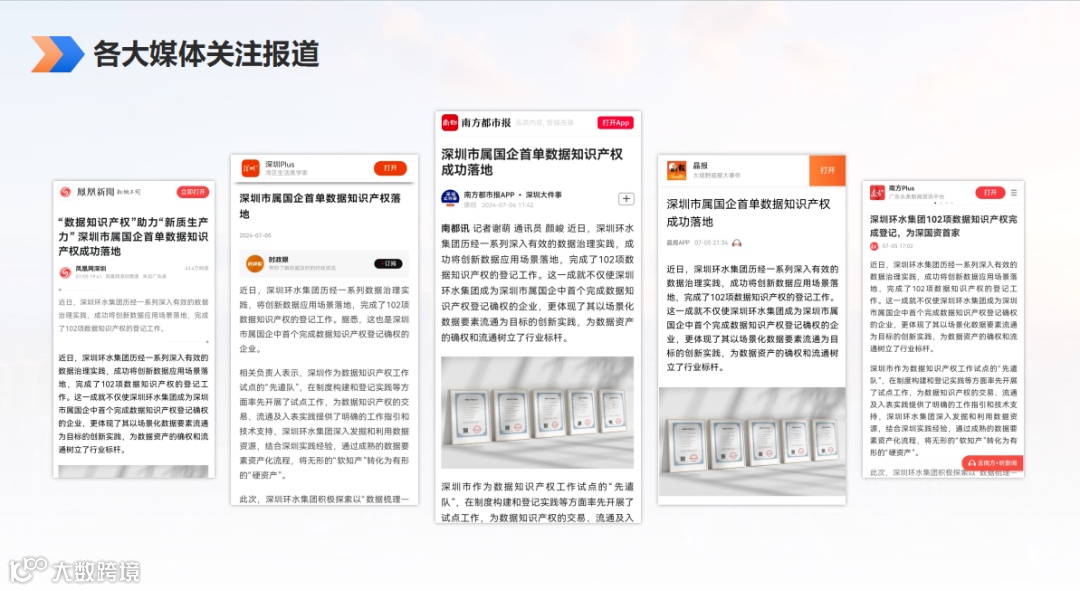Click the small red source icon under 南方Plus headline

(874, 246)
